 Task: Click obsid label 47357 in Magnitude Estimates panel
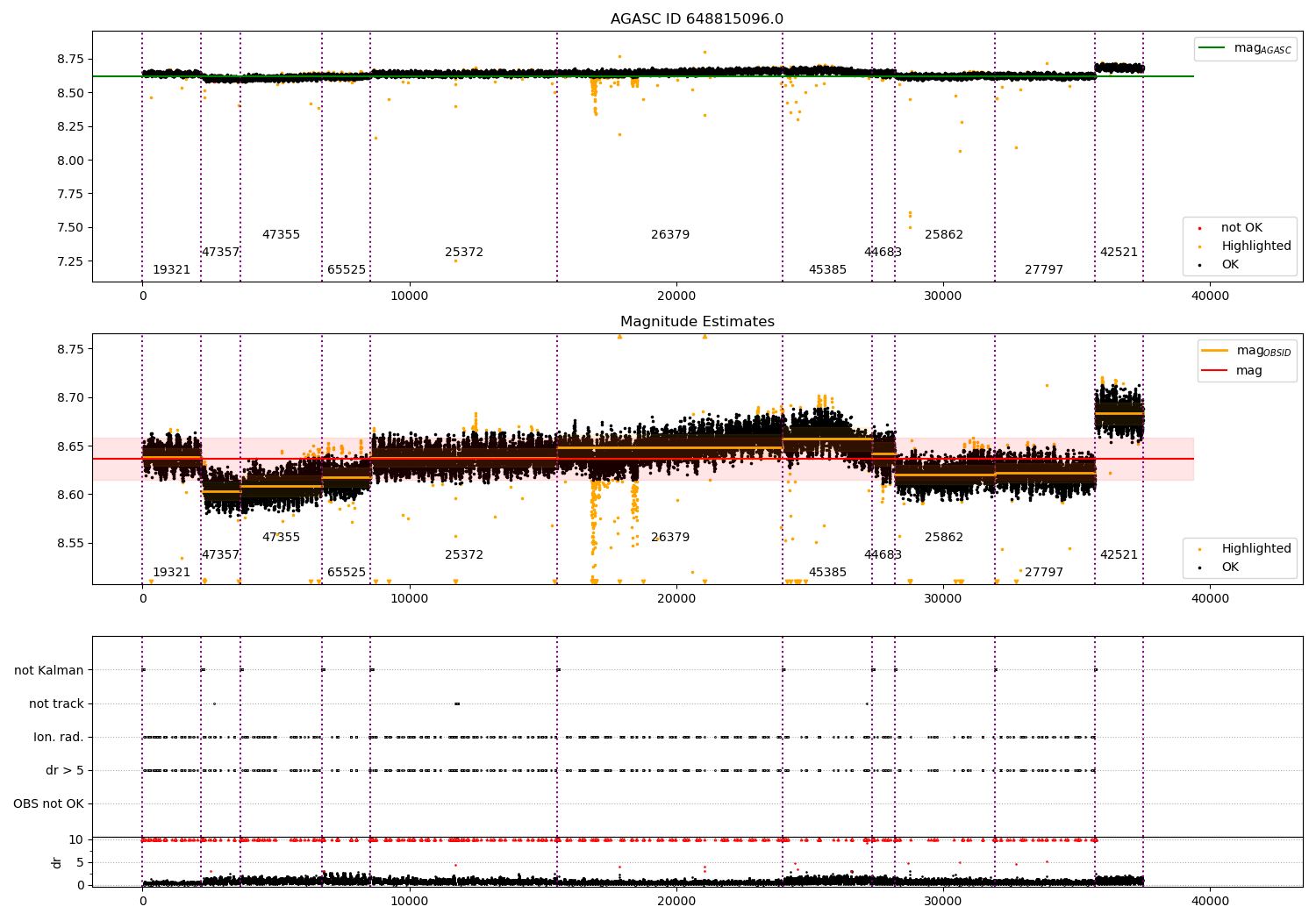point(220,555)
